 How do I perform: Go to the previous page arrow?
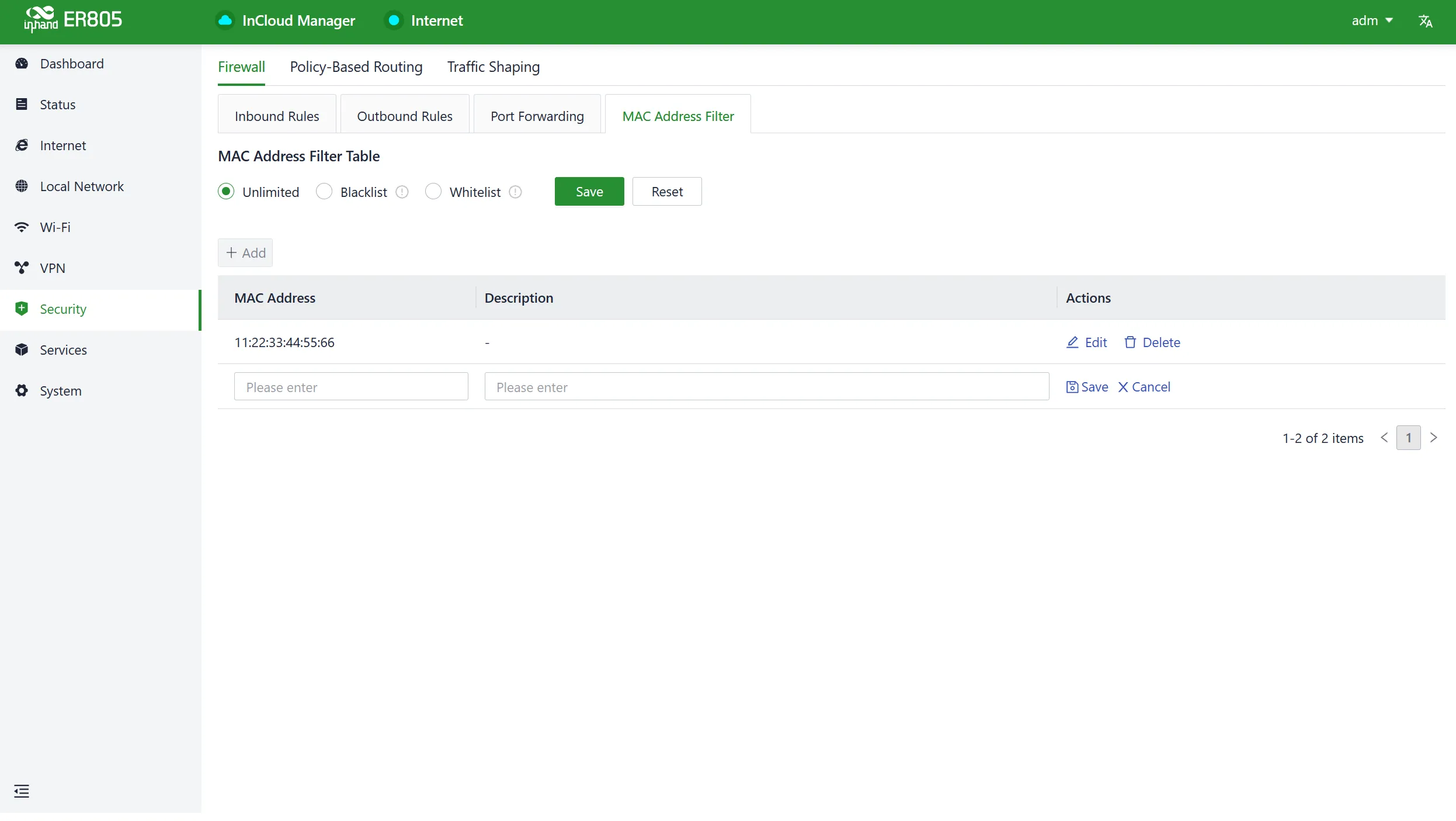click(1384, 438)
